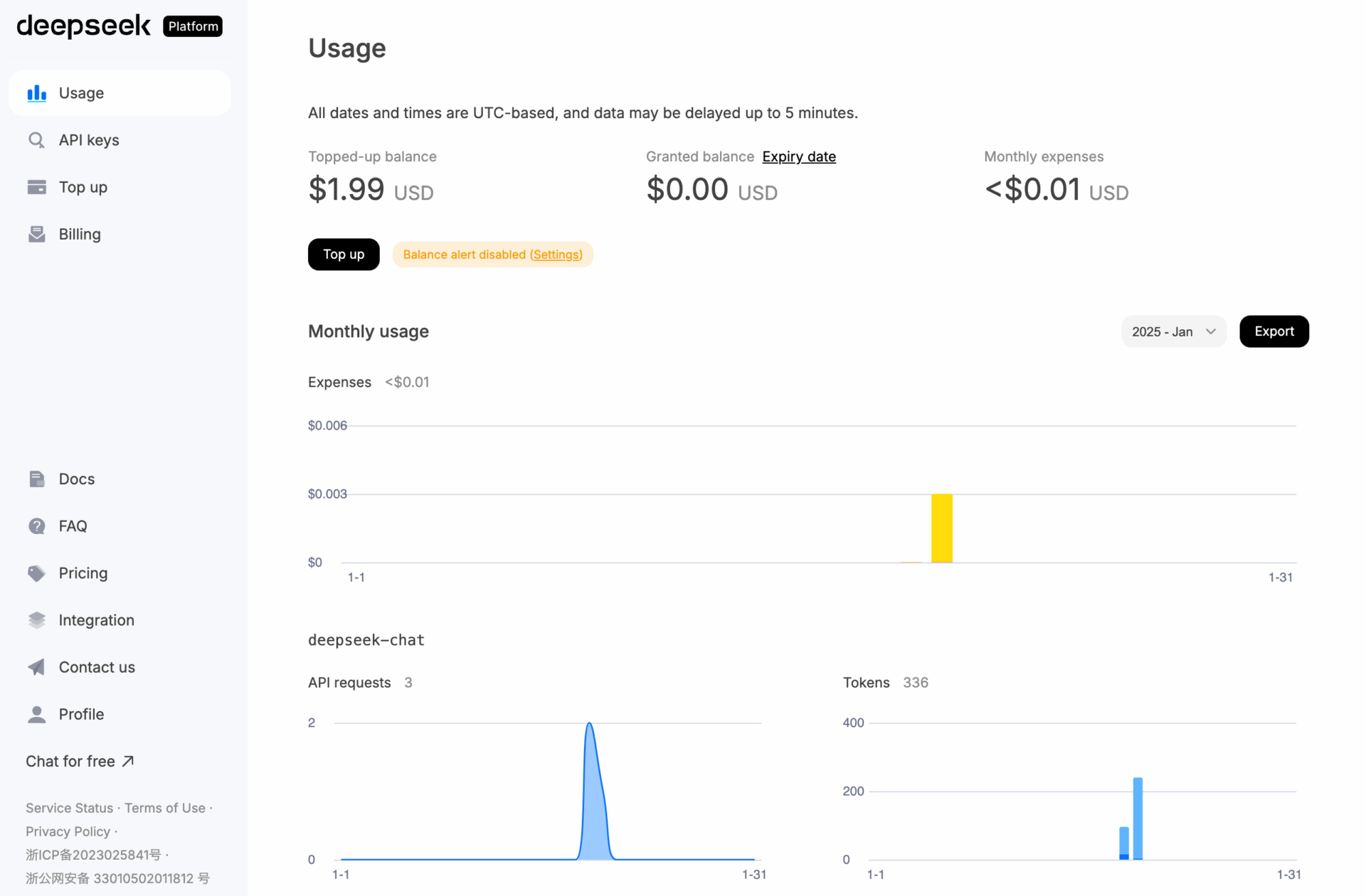The height and width of the screenshot is (896, 1366).
Task: Click the Billing icon in sidebar
Action: (36, 234)
